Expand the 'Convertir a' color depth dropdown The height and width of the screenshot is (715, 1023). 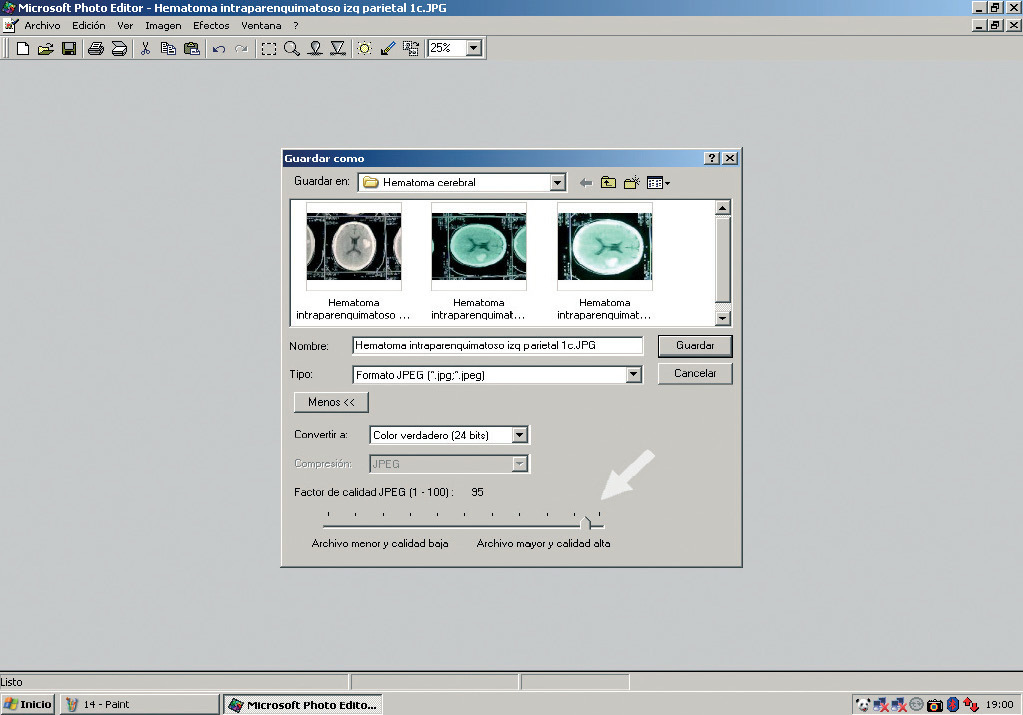[519, 435]
